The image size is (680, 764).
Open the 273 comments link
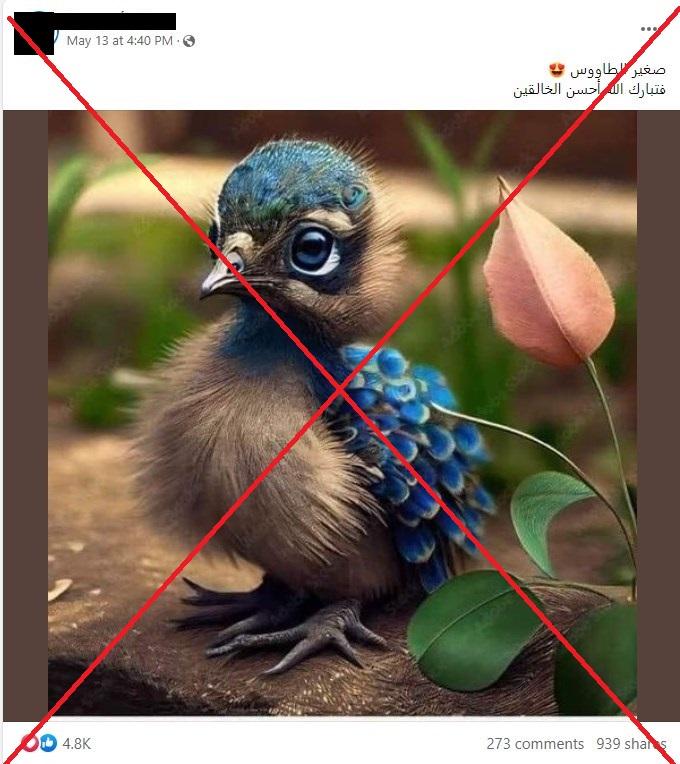[x=535, y=744]
